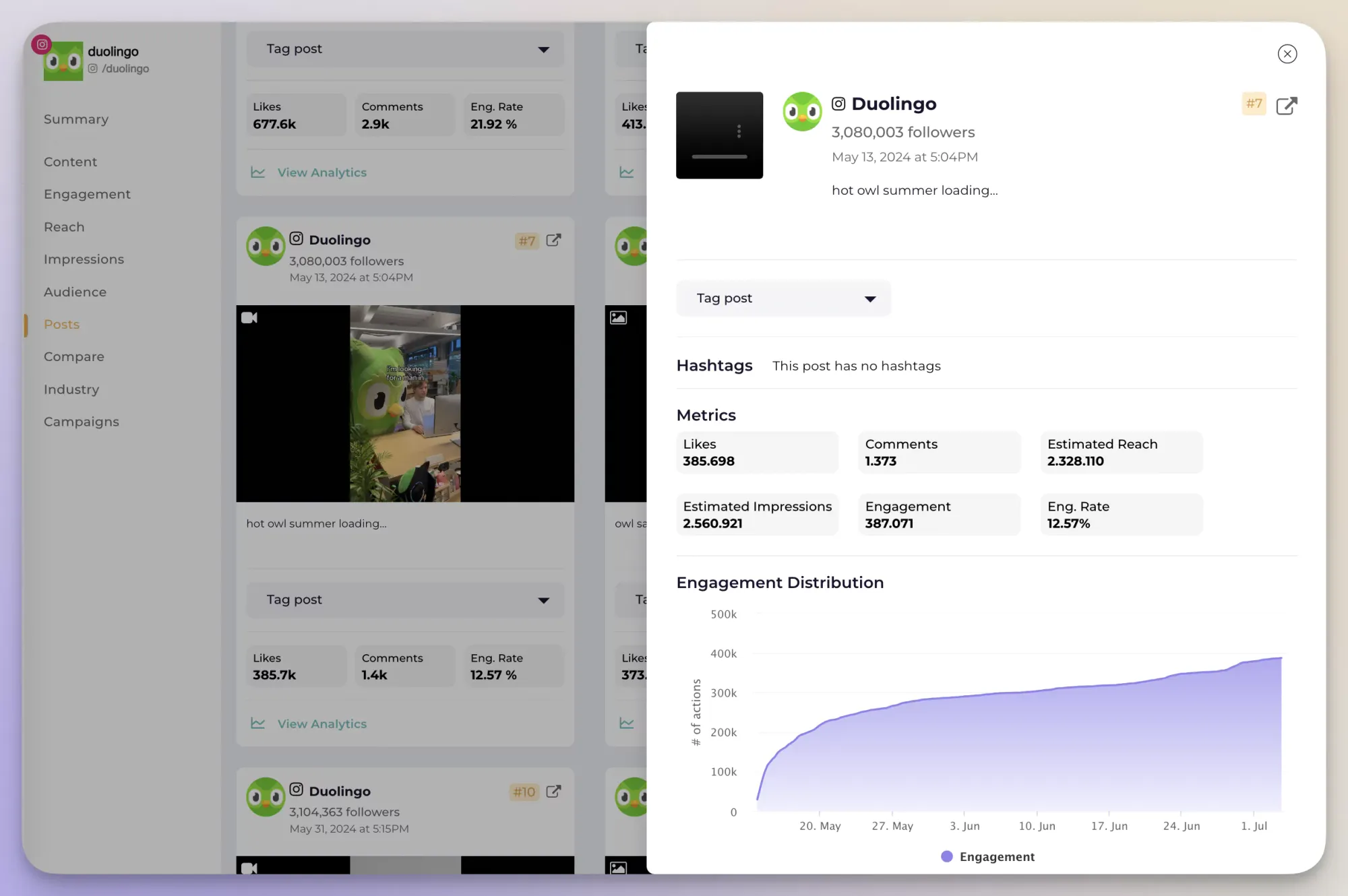Click the duolingo profile avatar in the sidebar
This screenshot has width=1348, height=896.
[63, 61]
